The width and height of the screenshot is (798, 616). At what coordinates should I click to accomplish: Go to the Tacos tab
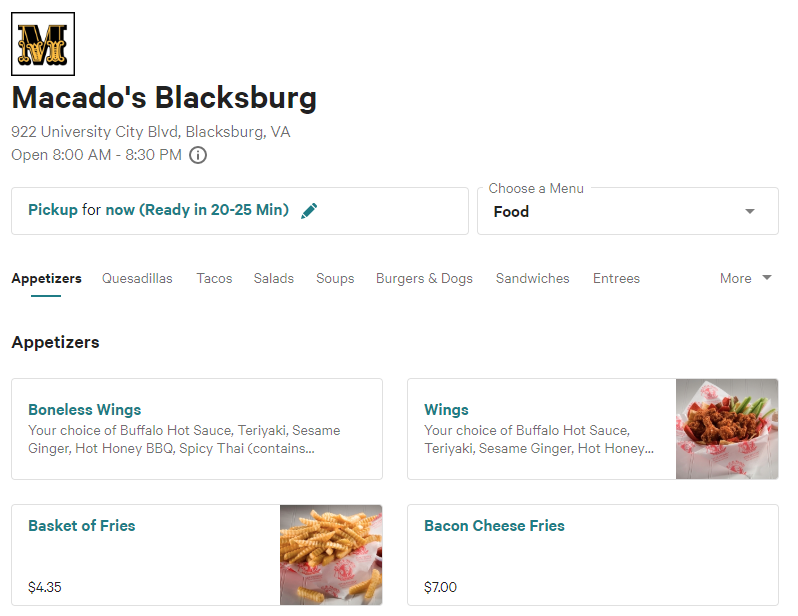(x=214, y=278)
